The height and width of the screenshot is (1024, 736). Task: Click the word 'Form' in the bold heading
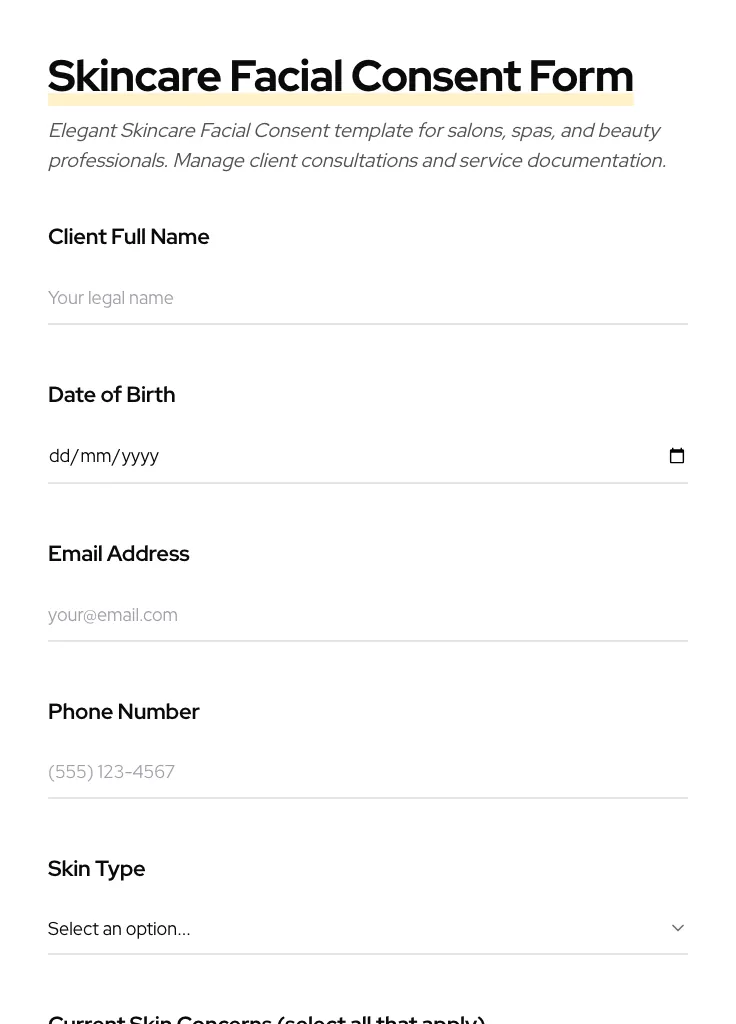click(x=580, y=77)
